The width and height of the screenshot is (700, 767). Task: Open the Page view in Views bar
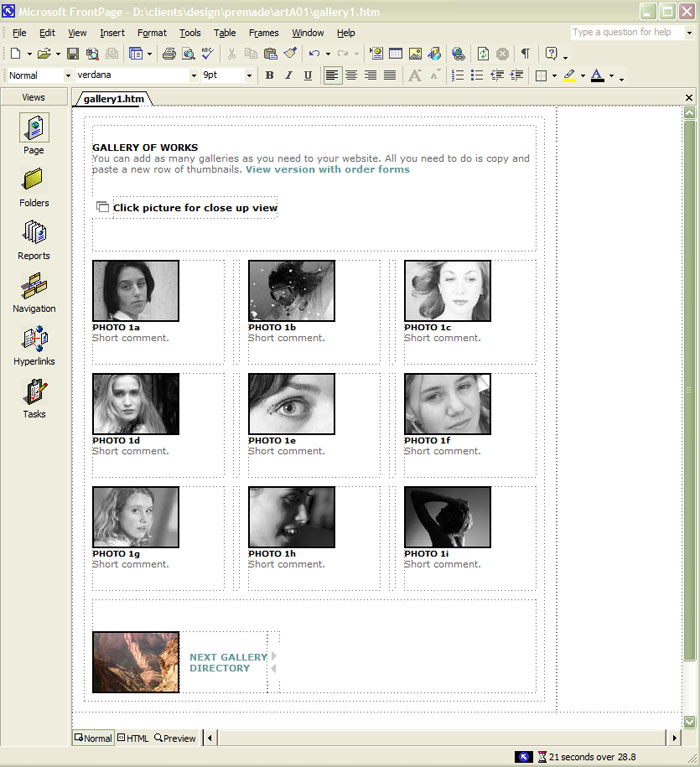[x=34, y=133]
